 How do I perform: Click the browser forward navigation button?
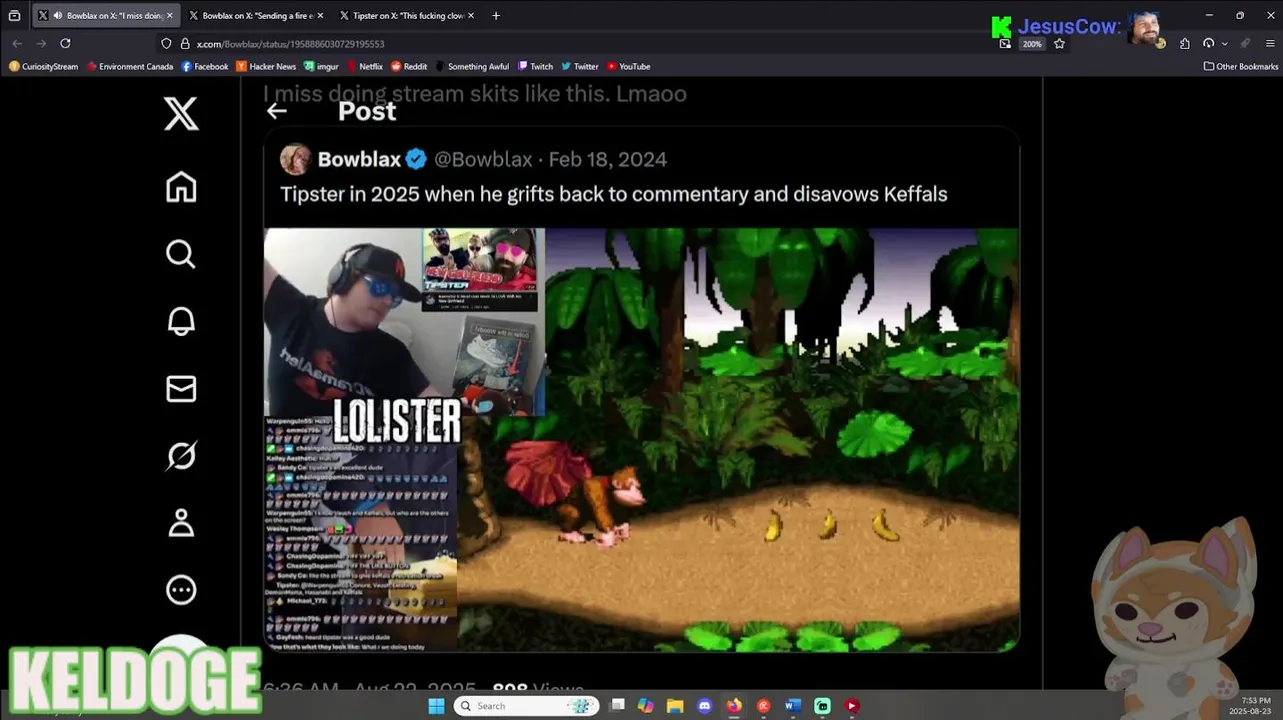41,43
